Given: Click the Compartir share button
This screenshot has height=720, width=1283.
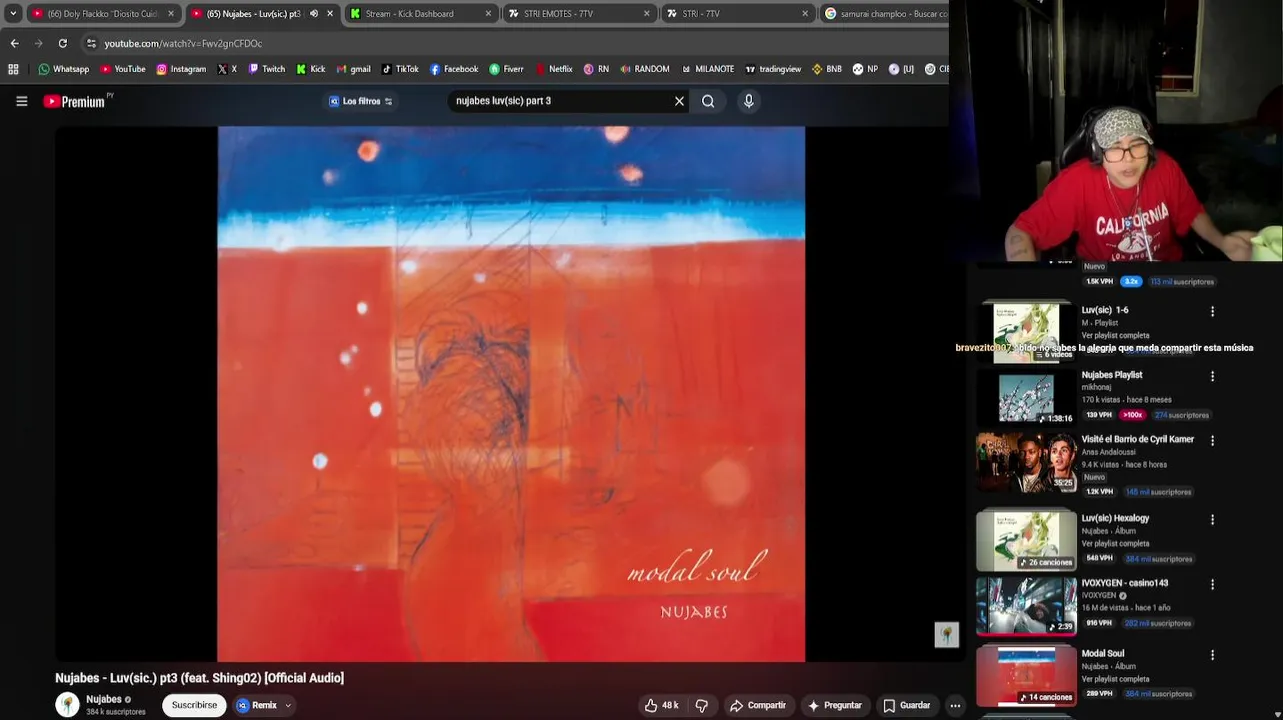Looking at the screenshot, I should click(758, 705).
